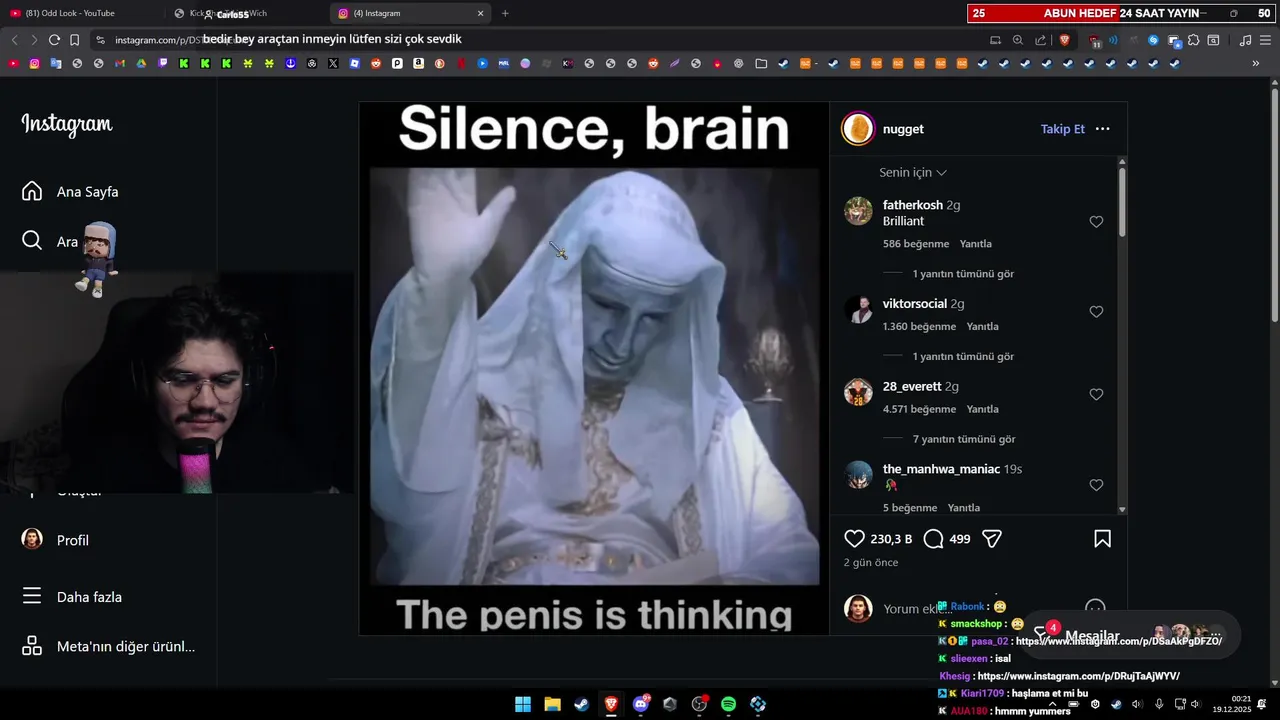Viewport: 1280px width, 720px height.
Task: Open Windows Start menu
Action: point(523,704)
